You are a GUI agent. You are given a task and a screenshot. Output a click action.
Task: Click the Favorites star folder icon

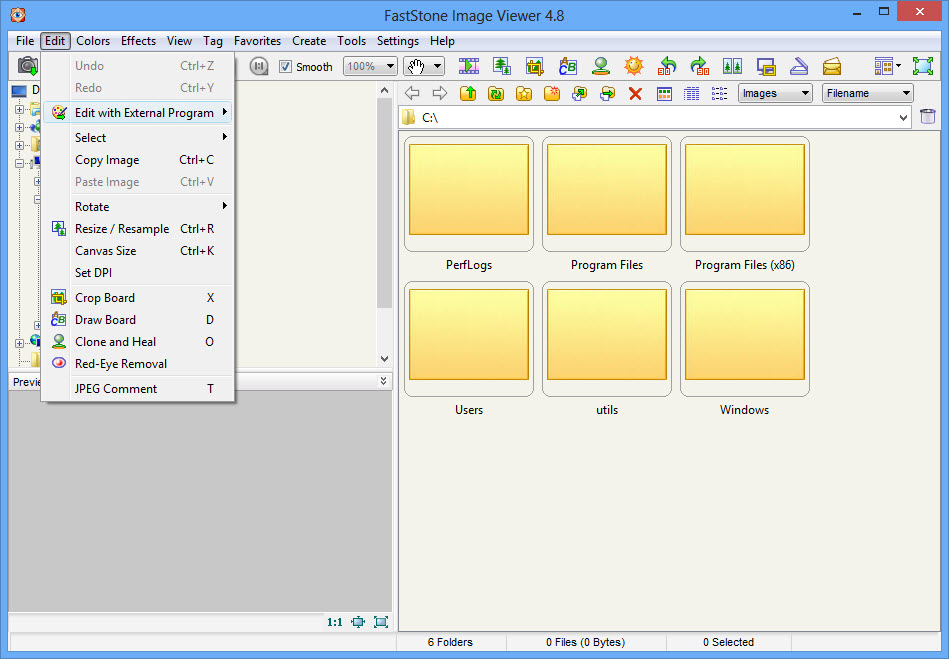(x=524, y=93)
